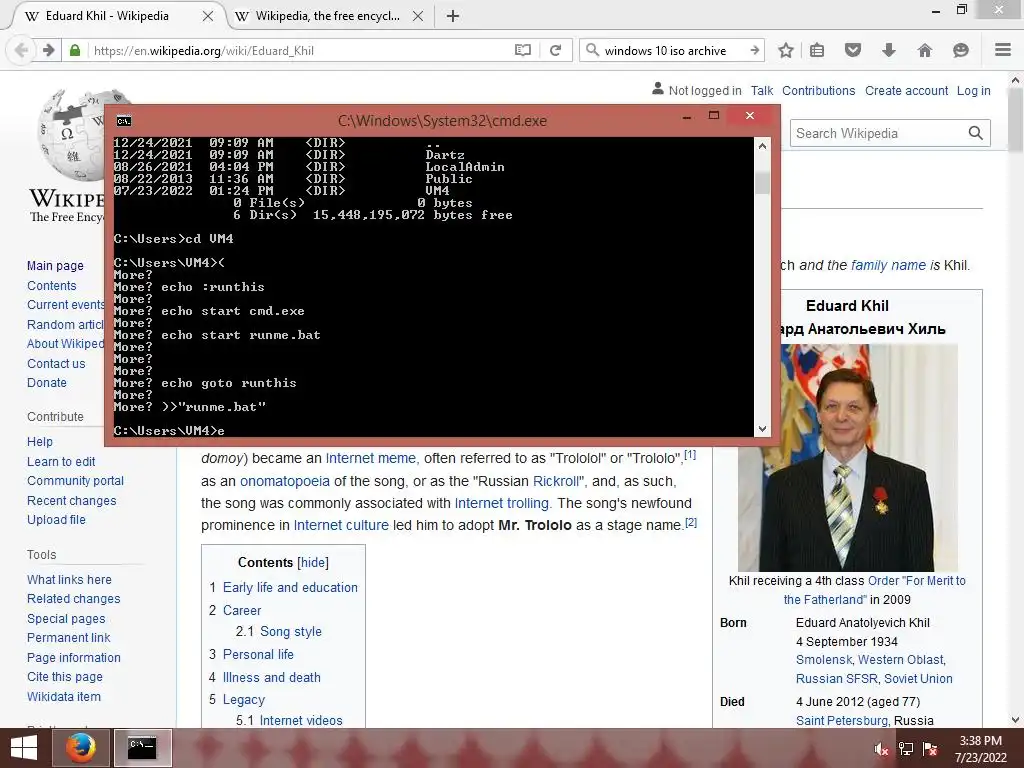Screen dimensions: 1024x768
Task: Click the Firefox forward arrow button
Action: pyautogui.click(x=48, y=50)
